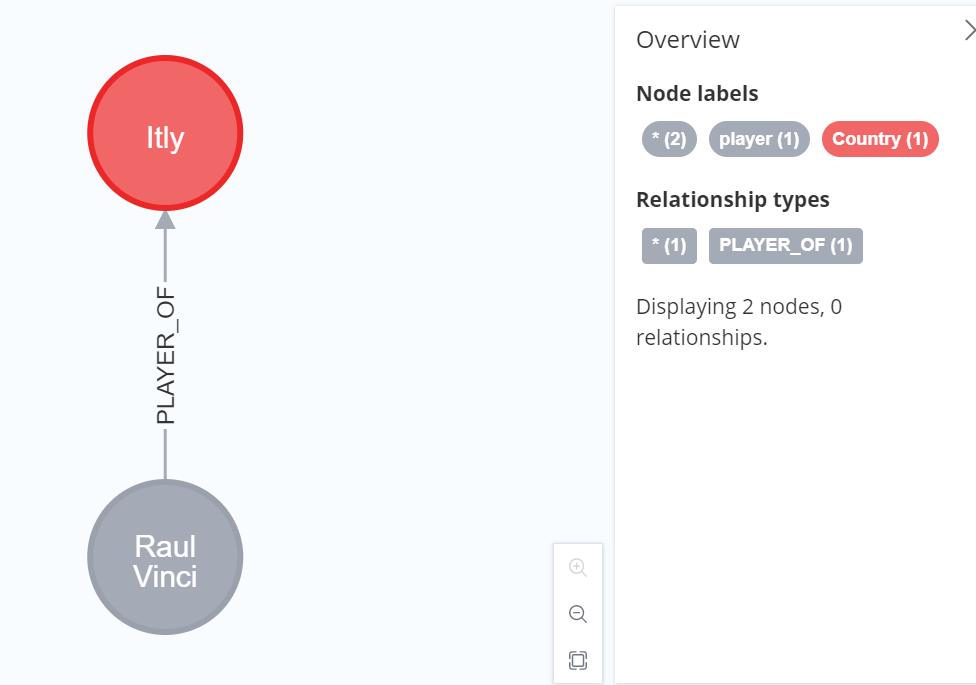
Task: Click the zoom in magnifier icon
Action: tap(578, 567)
